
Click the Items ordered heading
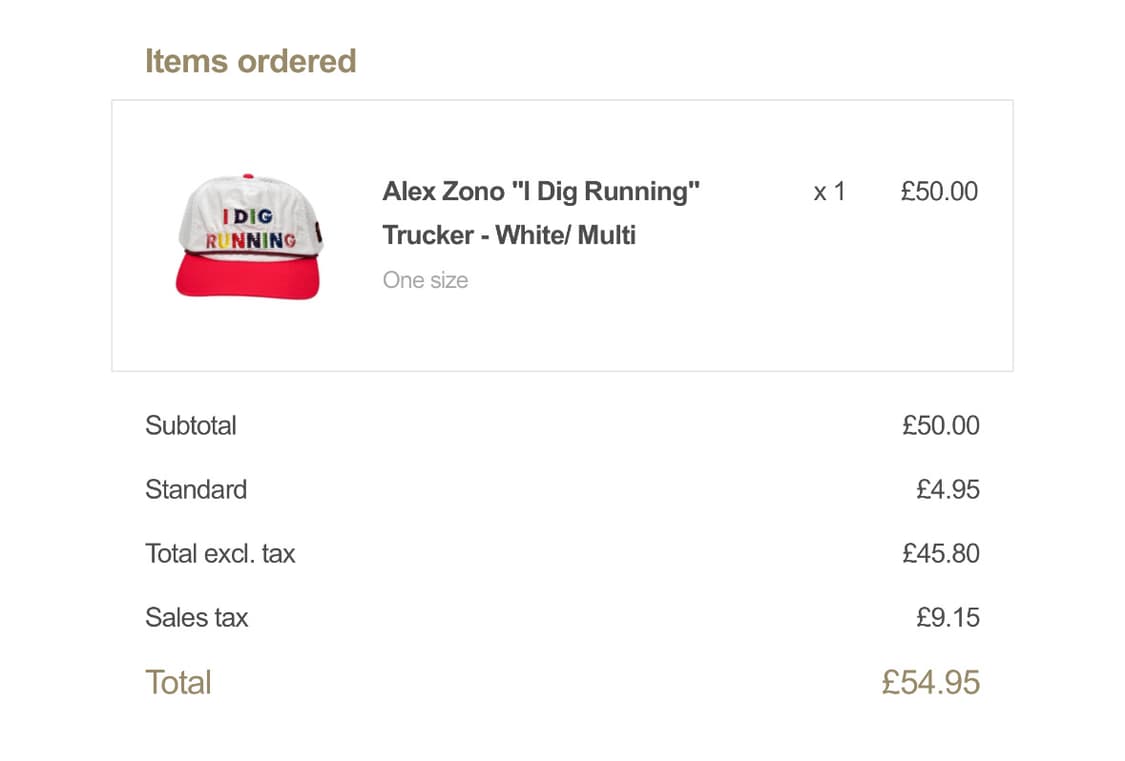pos(250,61)
